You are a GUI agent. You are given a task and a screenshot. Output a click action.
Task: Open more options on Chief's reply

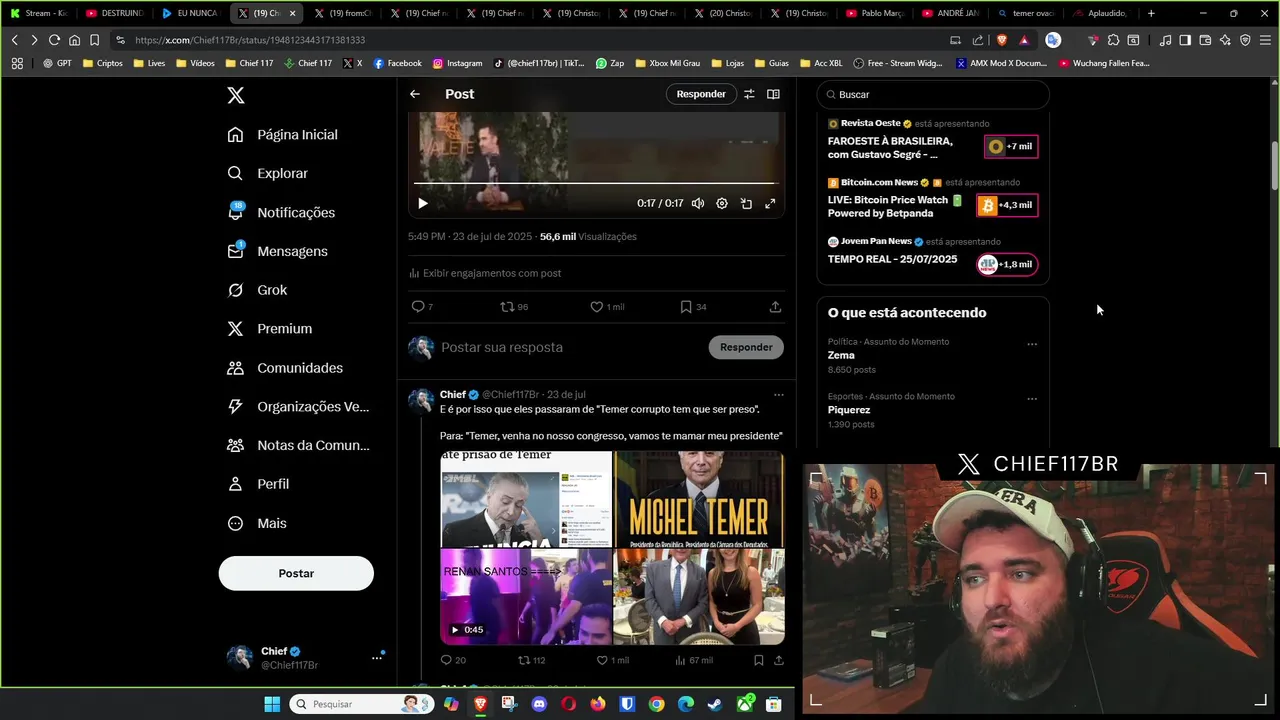coord(778,395)
